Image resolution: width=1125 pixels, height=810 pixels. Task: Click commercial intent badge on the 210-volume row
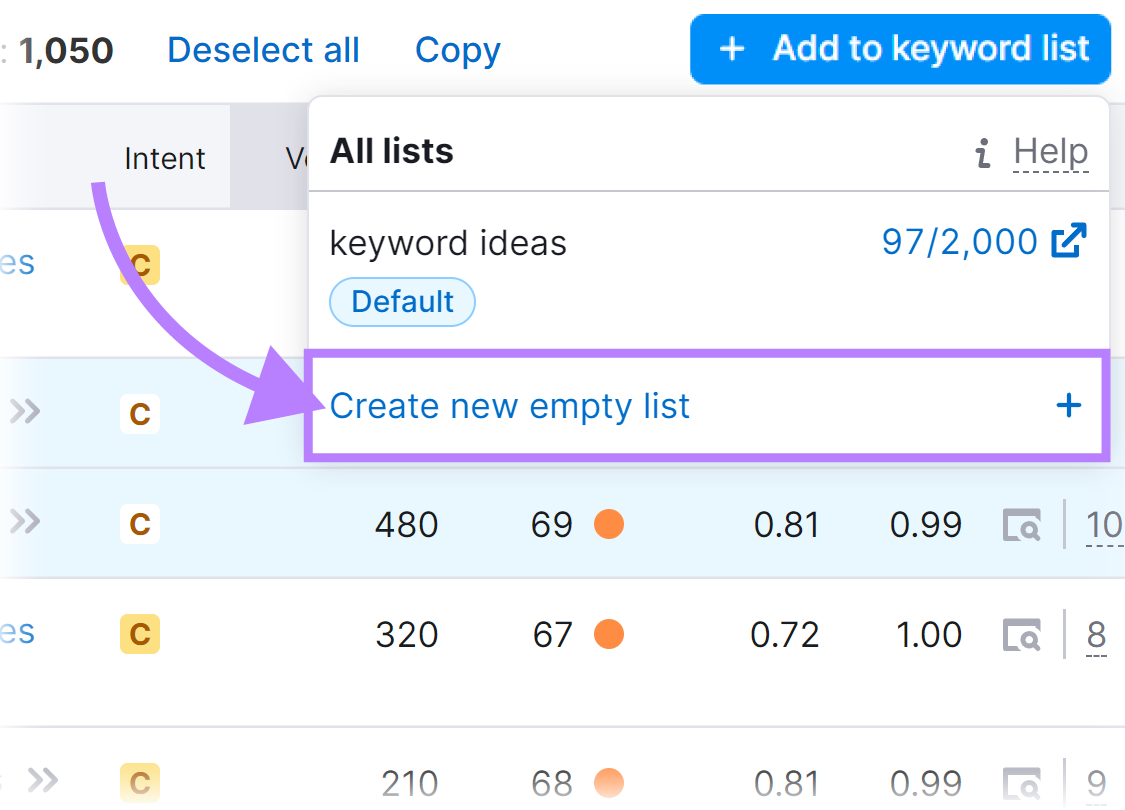pyautogui.click(x=139, y=783)
